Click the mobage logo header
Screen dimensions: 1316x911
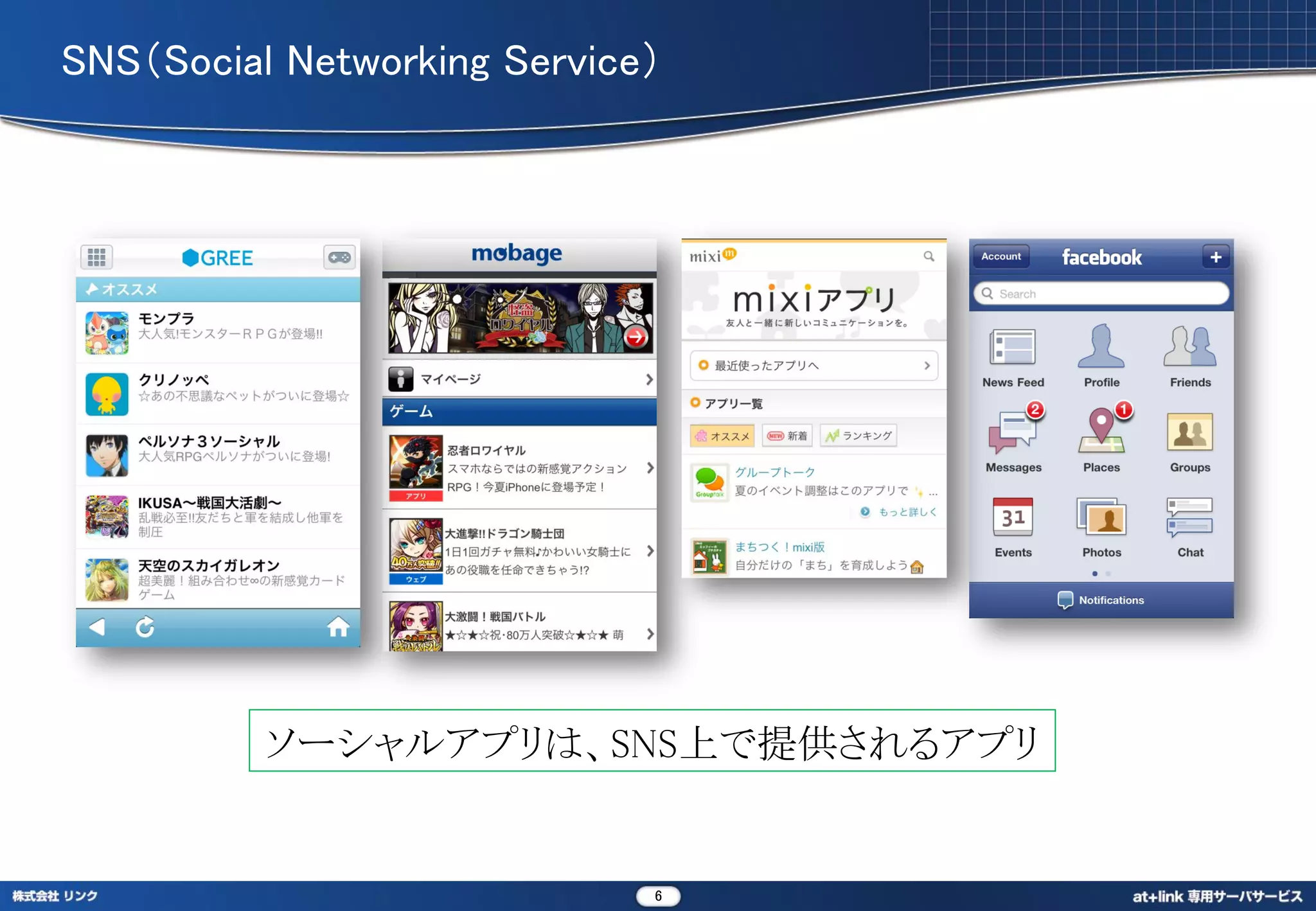point(517,254)
